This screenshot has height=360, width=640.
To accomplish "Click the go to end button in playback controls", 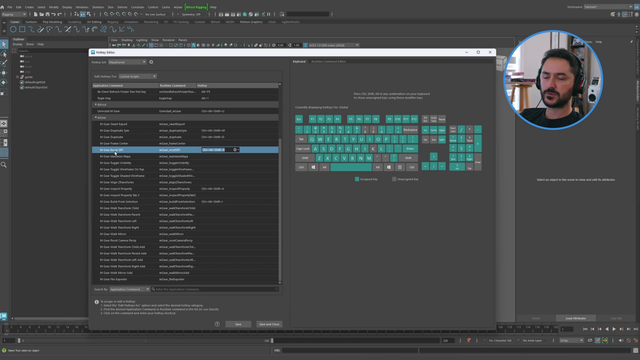I will click(x=636, y=329).
